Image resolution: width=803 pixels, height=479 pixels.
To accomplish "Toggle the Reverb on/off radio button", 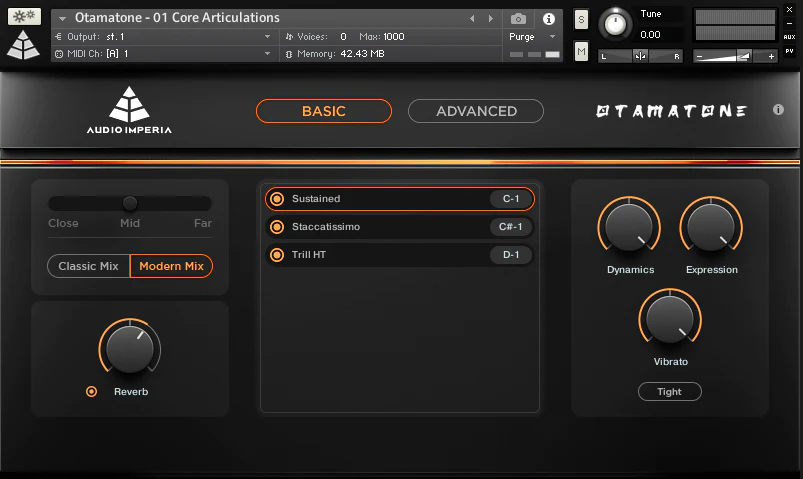I will (92, 392).
